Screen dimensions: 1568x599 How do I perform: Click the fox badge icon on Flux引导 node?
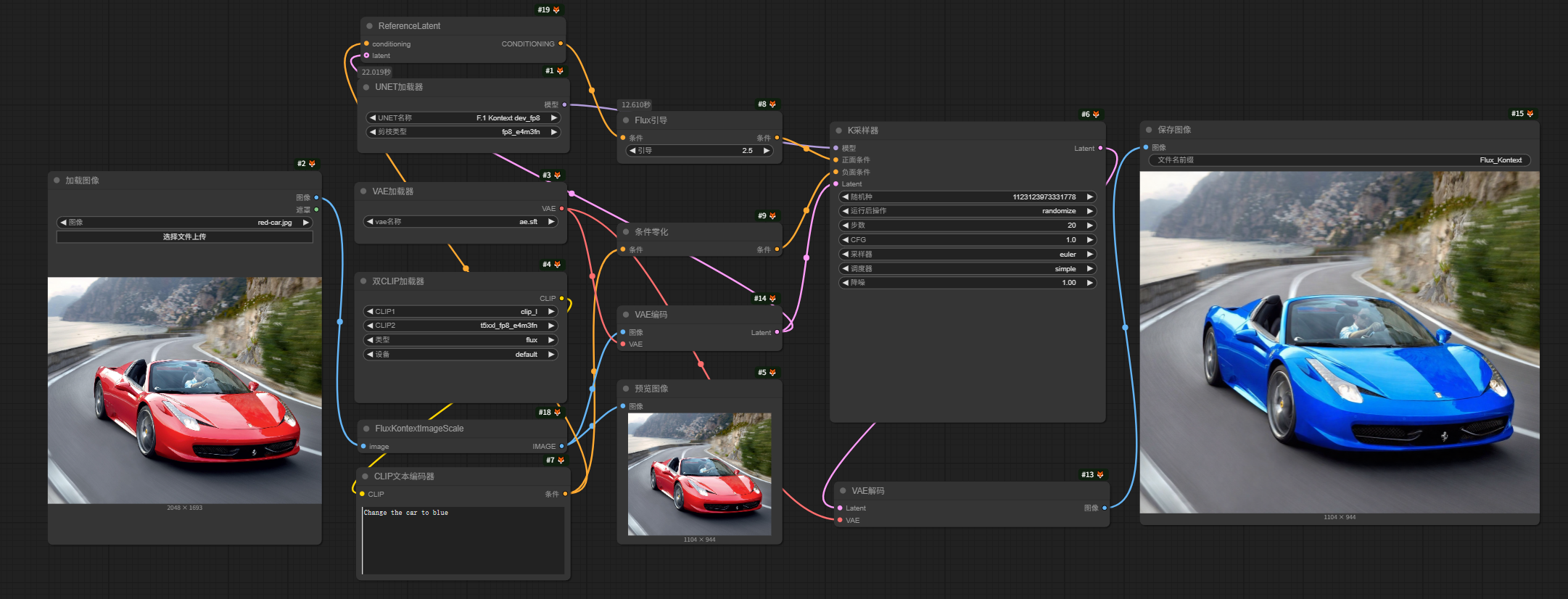(772, 104)
